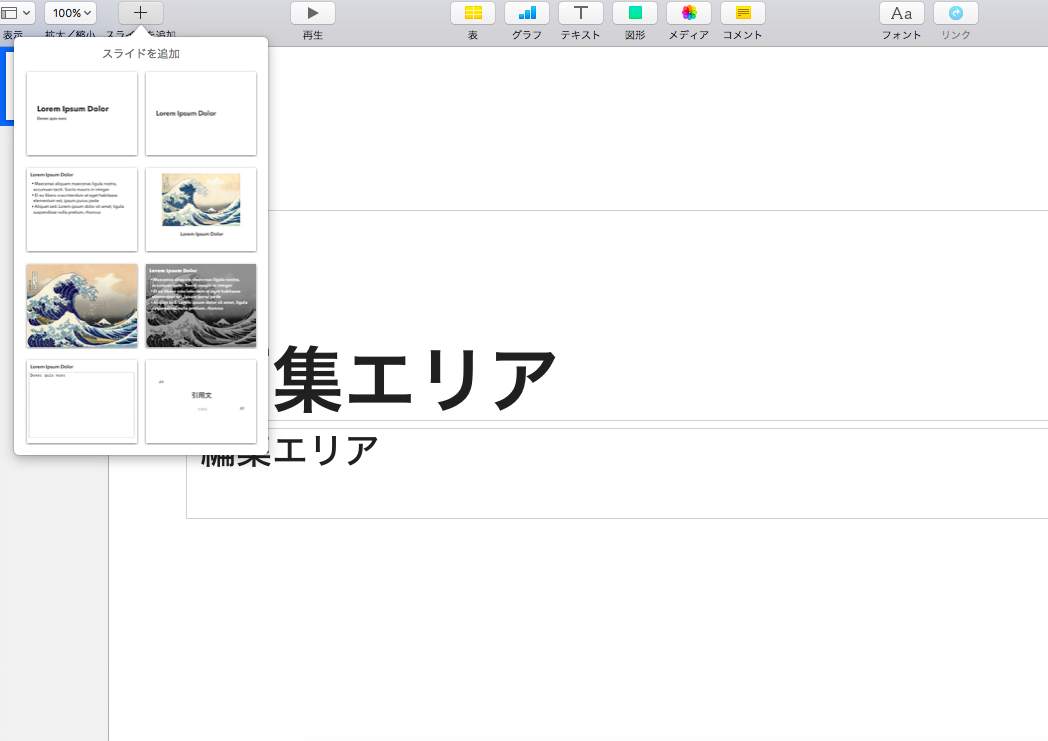Click the スライドを追加 popover heading
Screen dimensions: 1048x741
tap(141, 53)
